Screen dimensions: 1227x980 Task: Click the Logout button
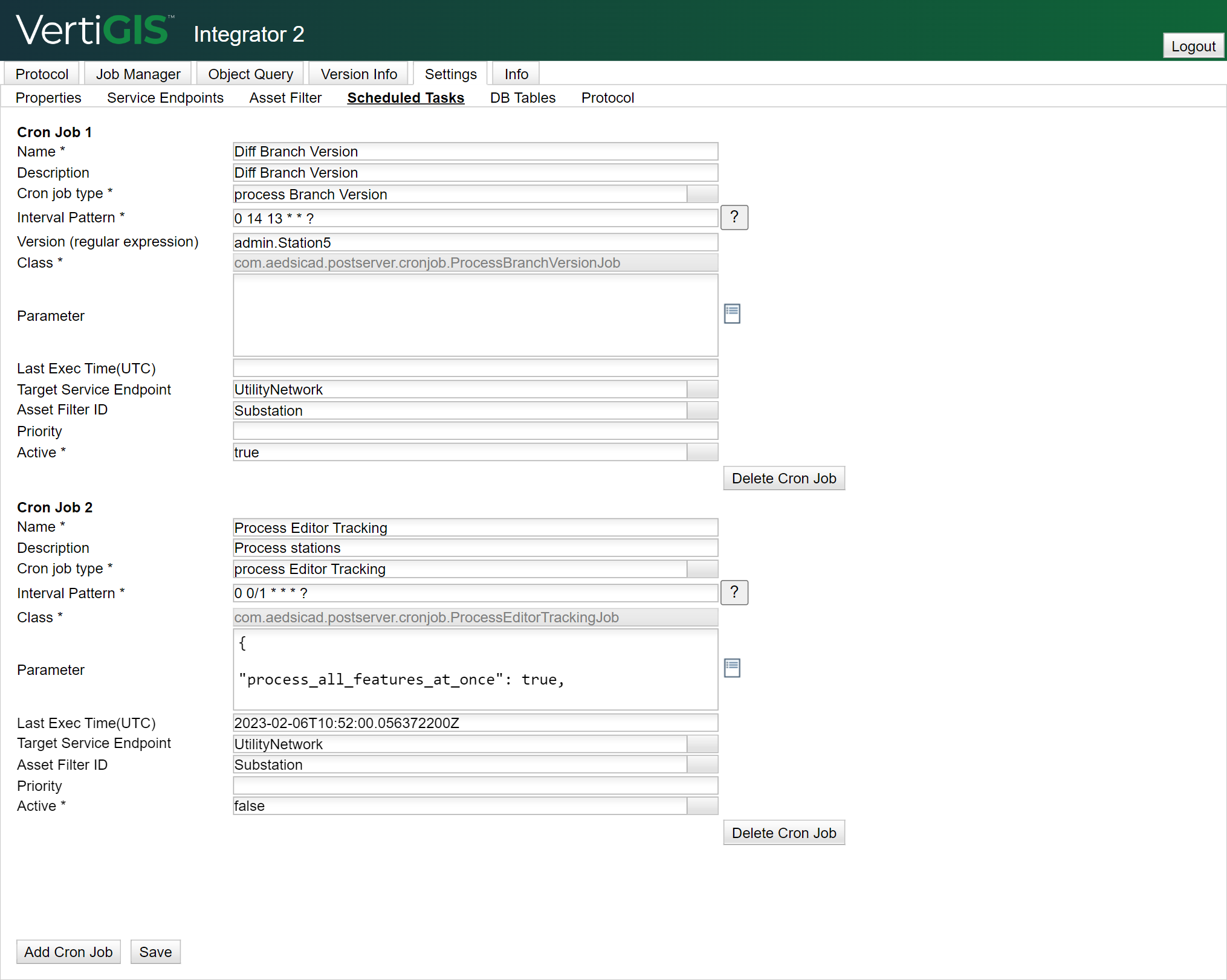(x=1193, y=46)
